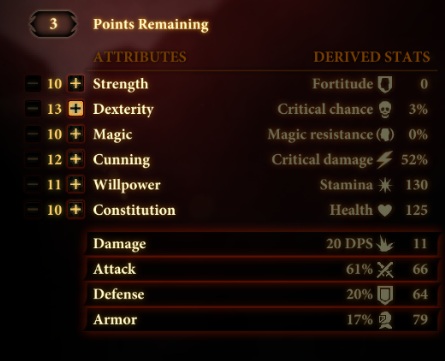The width and height of the screenshot is (445, 361).
Task: Click the Fortitude shield icon
Action: click(x=385, y=84)
